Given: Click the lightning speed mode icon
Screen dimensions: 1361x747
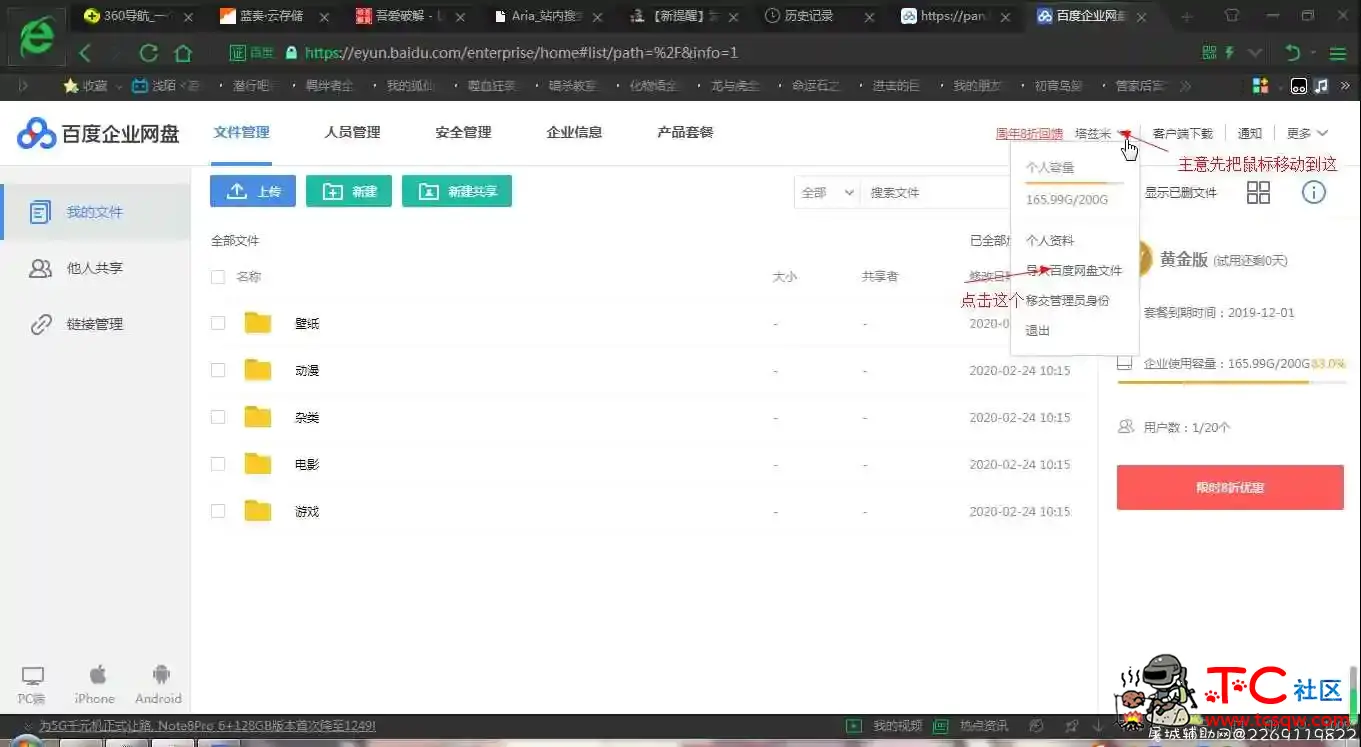Looking at the screenshot, I should [1230, 53].
